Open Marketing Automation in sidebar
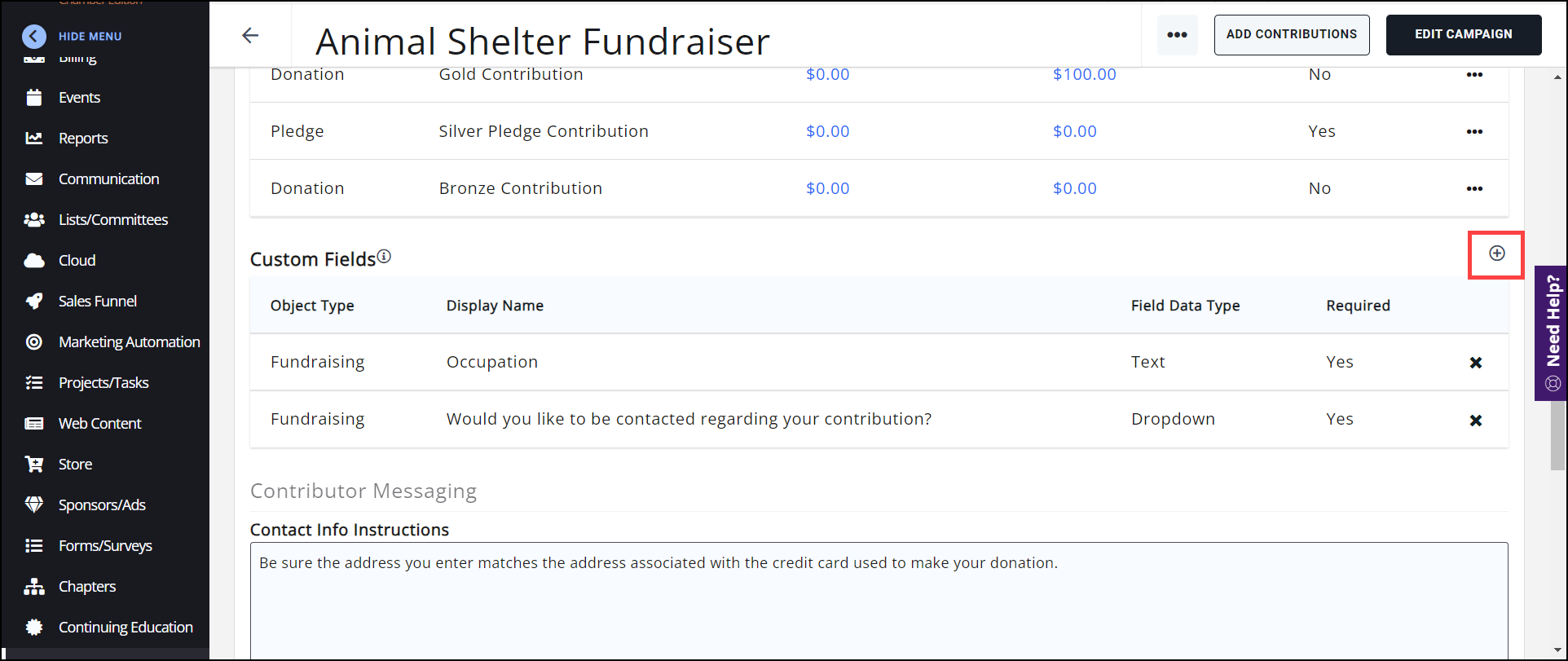This screenshot has width=1568, height=661. pos(129,342)
